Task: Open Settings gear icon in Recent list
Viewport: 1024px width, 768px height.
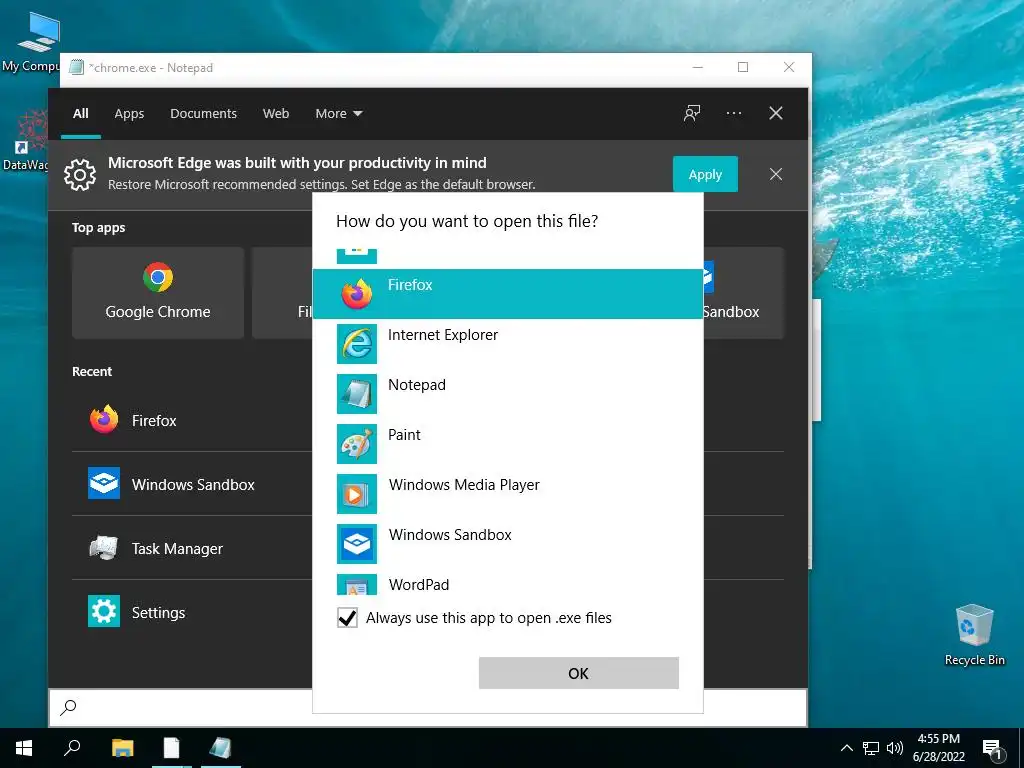Action: (104, 611)
